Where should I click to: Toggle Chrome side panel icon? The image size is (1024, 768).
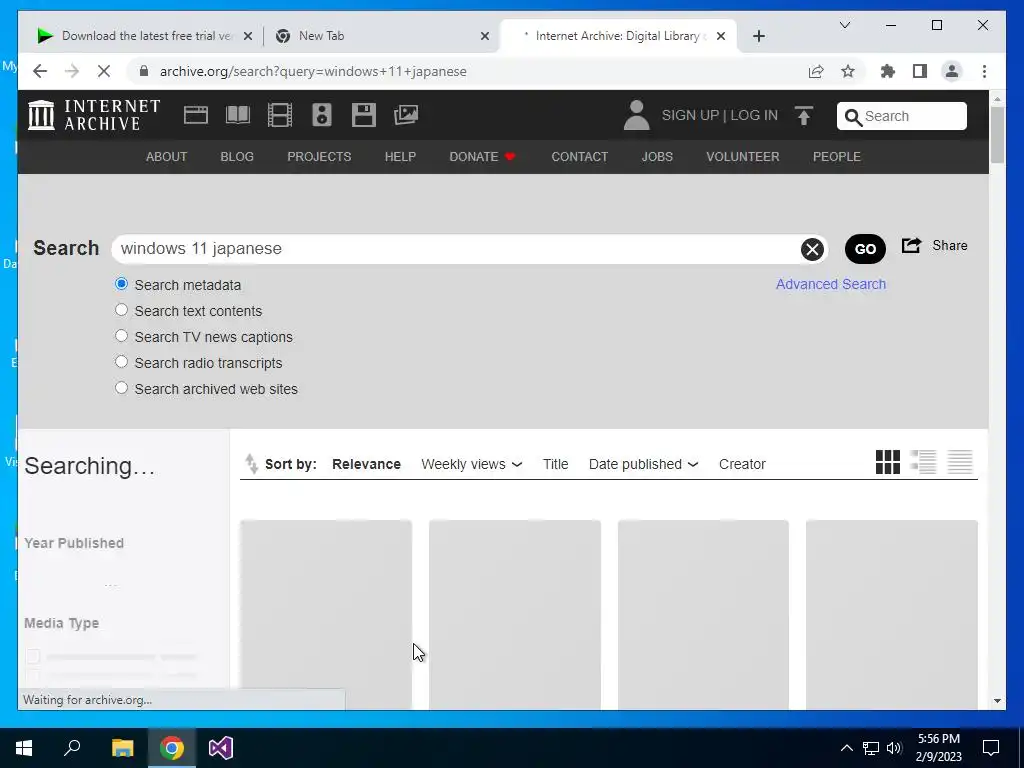point(920,71)
